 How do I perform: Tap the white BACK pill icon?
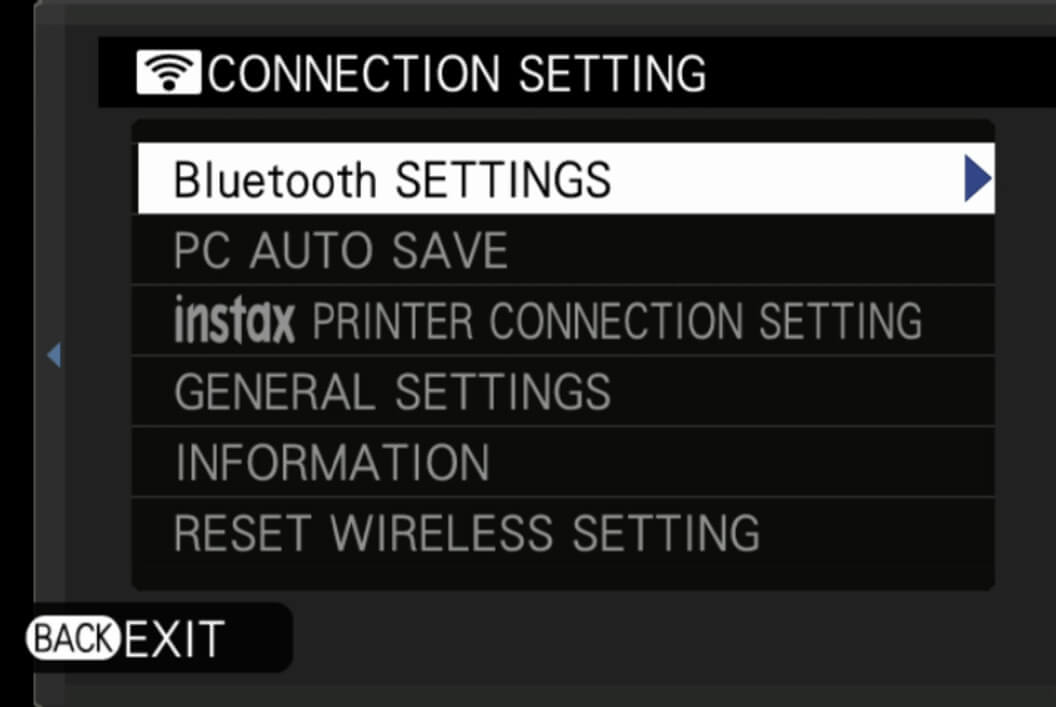73,638
